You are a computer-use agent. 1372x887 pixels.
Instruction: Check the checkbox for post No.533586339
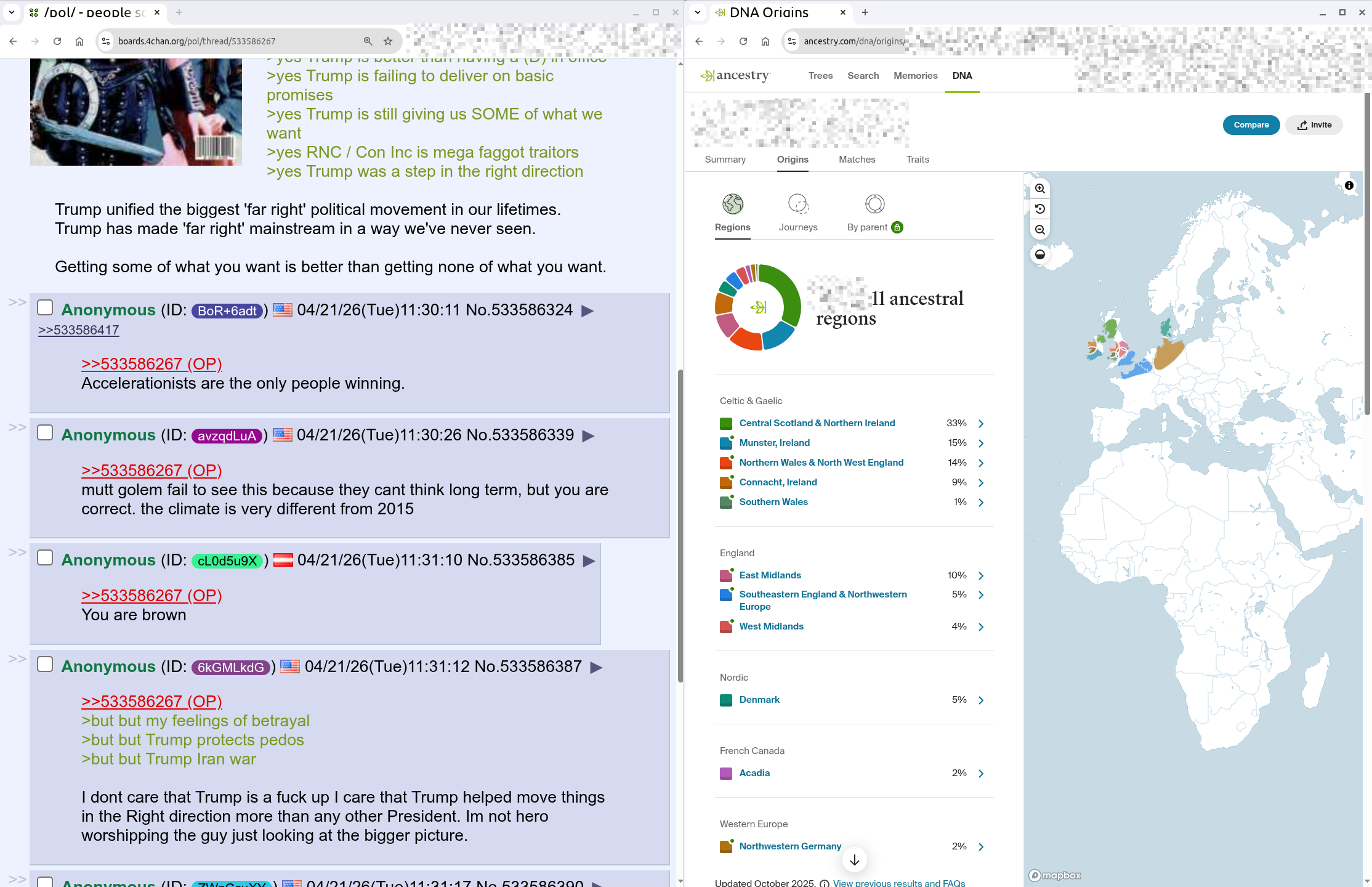click(45, 432)
